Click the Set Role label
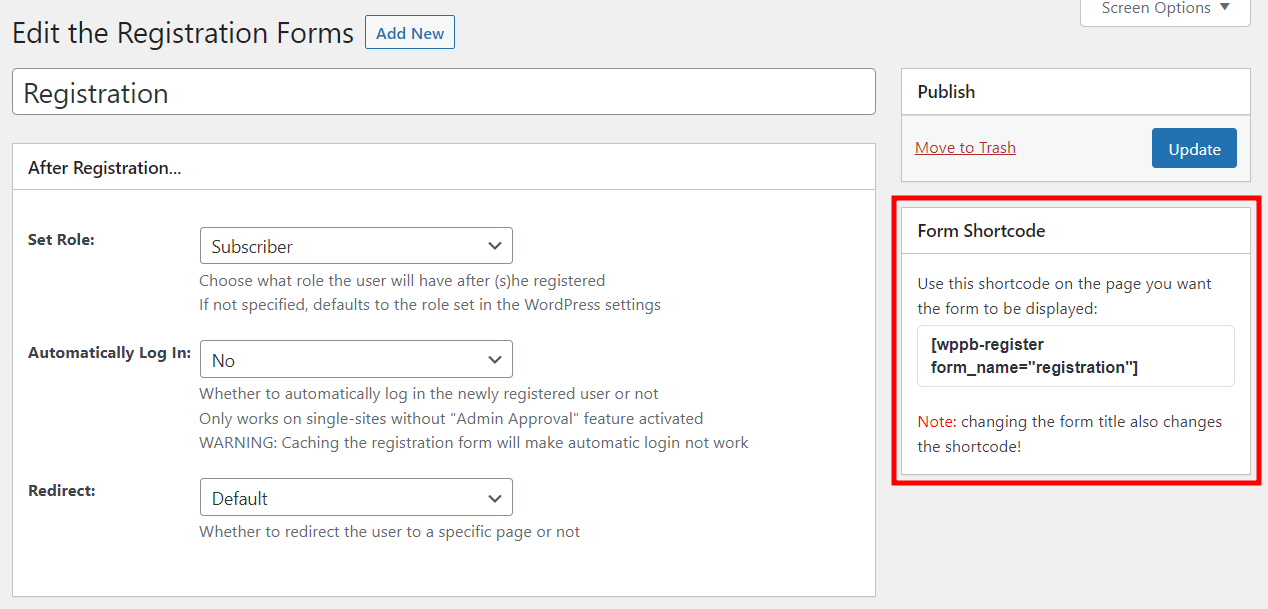Image resolution: width=1268 pixels, height=609 pixels. click(x=61, y=240)
